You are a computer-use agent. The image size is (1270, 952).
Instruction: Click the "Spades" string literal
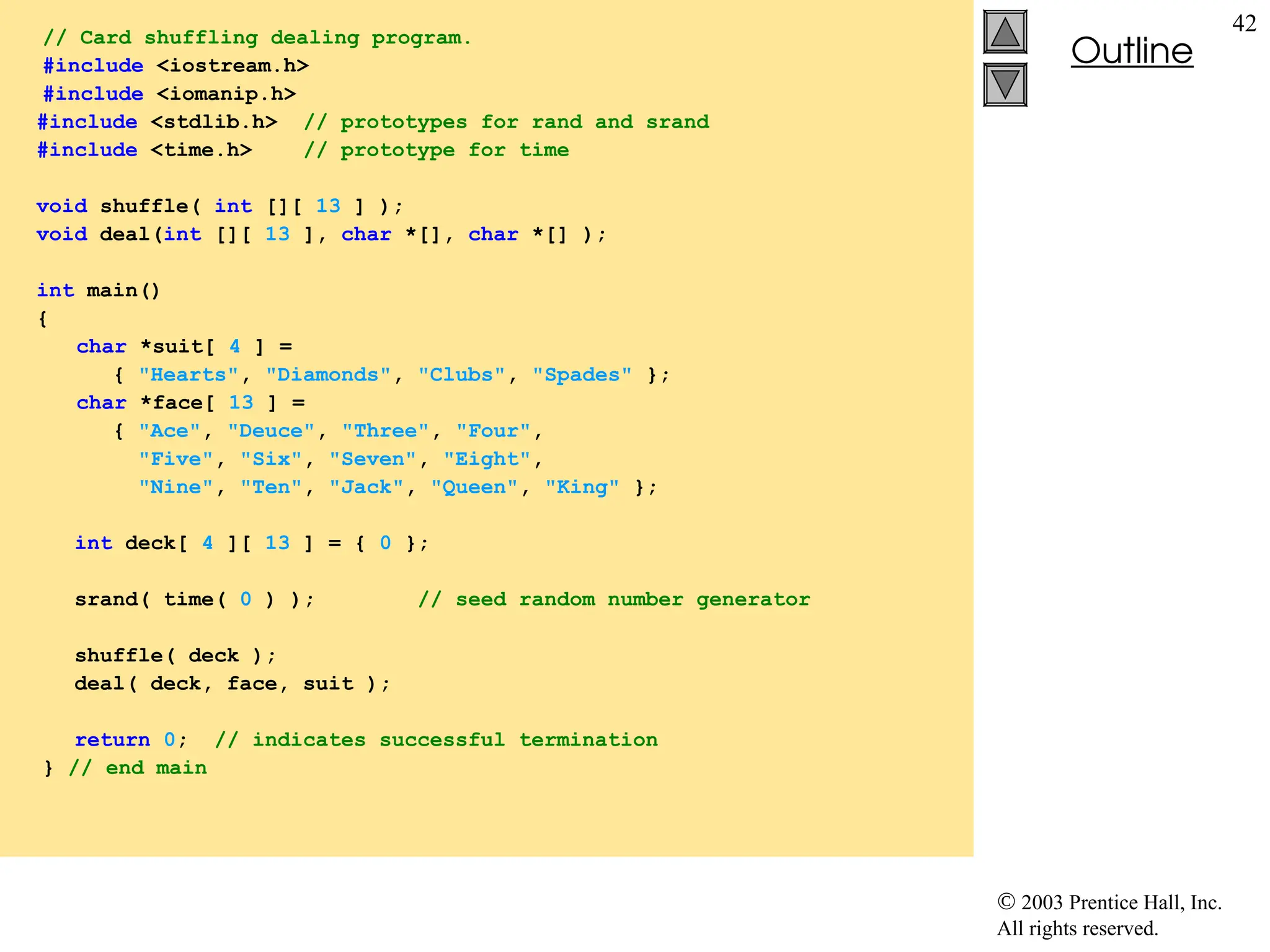[x=582, y=375]
